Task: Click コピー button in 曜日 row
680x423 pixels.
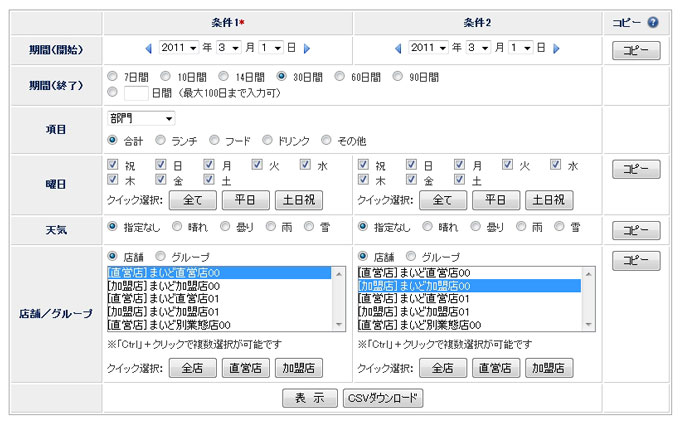Action: [x=636, y=169]
